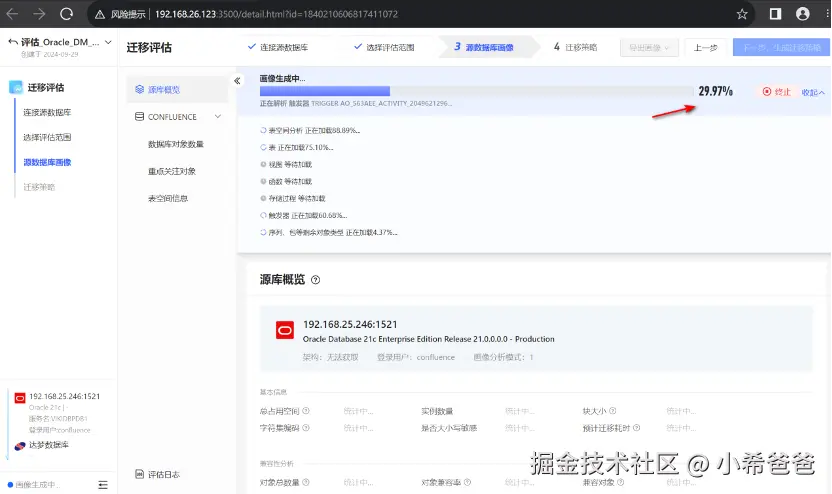
Task: Open 数据库对象数量 under CONFLUENCE
Action: (176, 144)
